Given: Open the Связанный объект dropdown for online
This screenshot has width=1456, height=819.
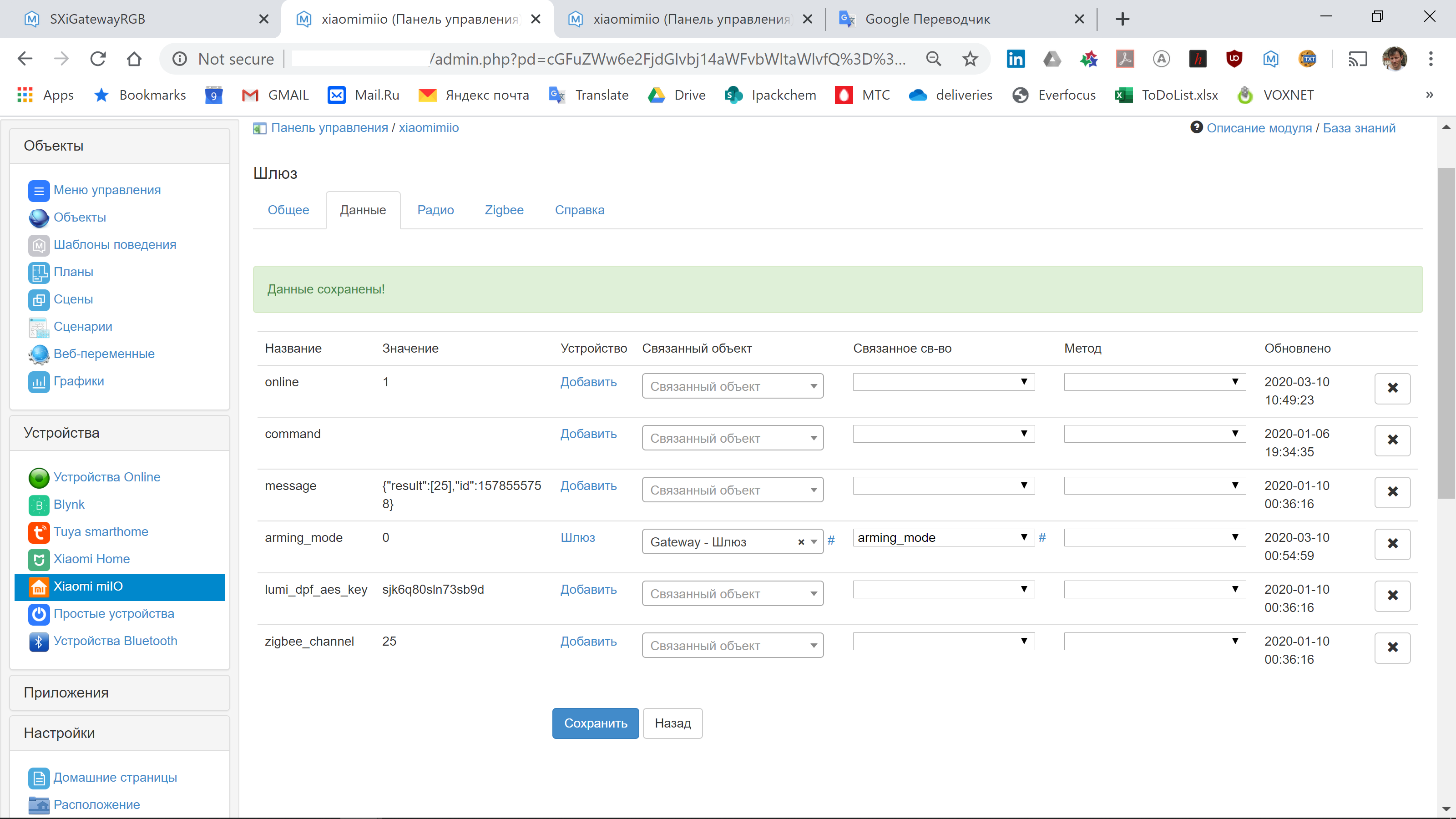Looking at the screenshot, I should (733, 386).
